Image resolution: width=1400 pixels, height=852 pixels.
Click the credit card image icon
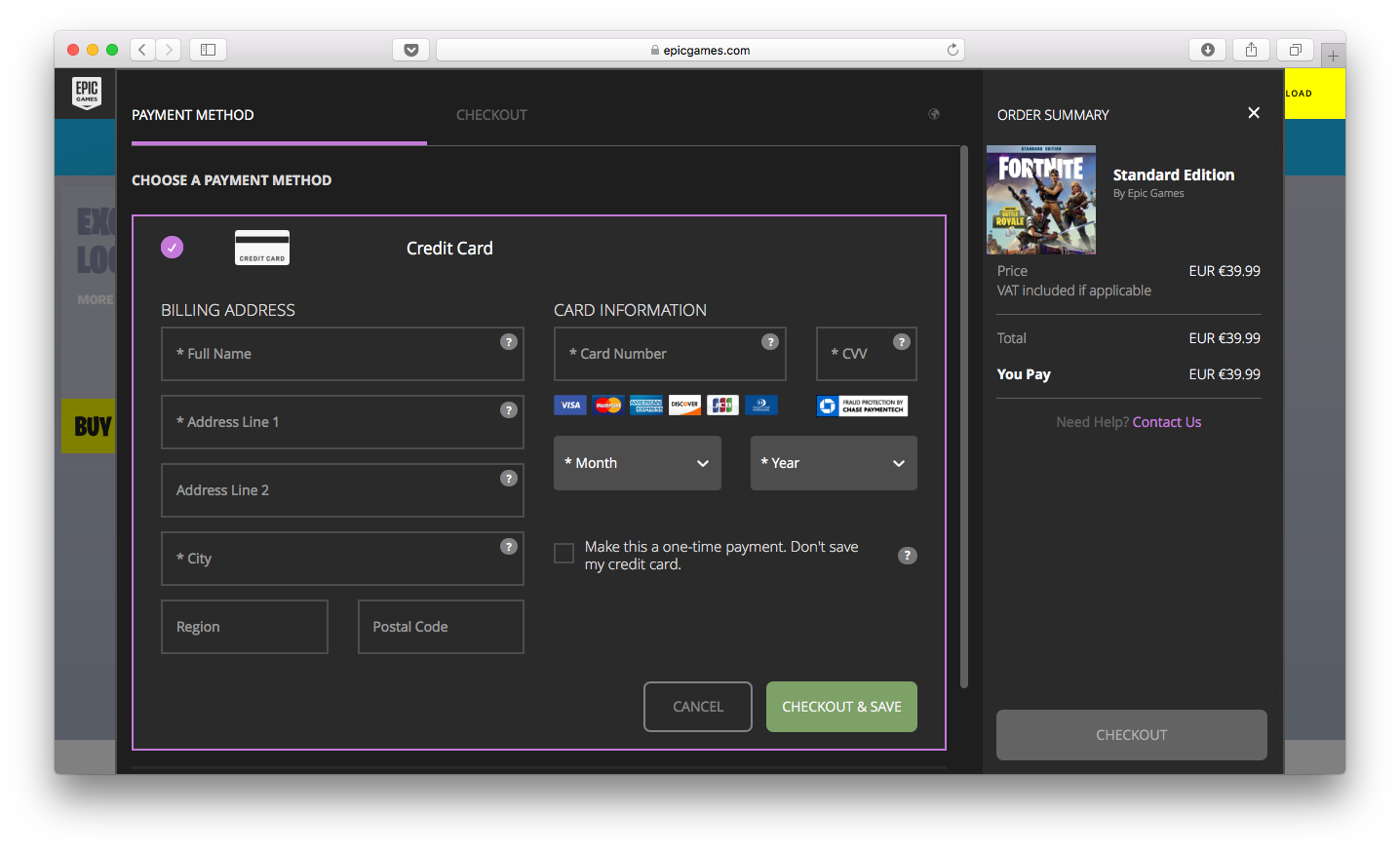point(262,248)
